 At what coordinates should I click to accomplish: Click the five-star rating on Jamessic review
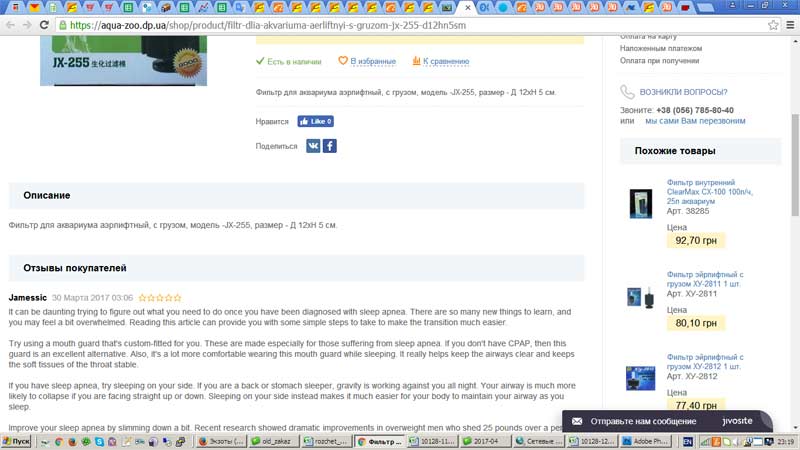160,298
